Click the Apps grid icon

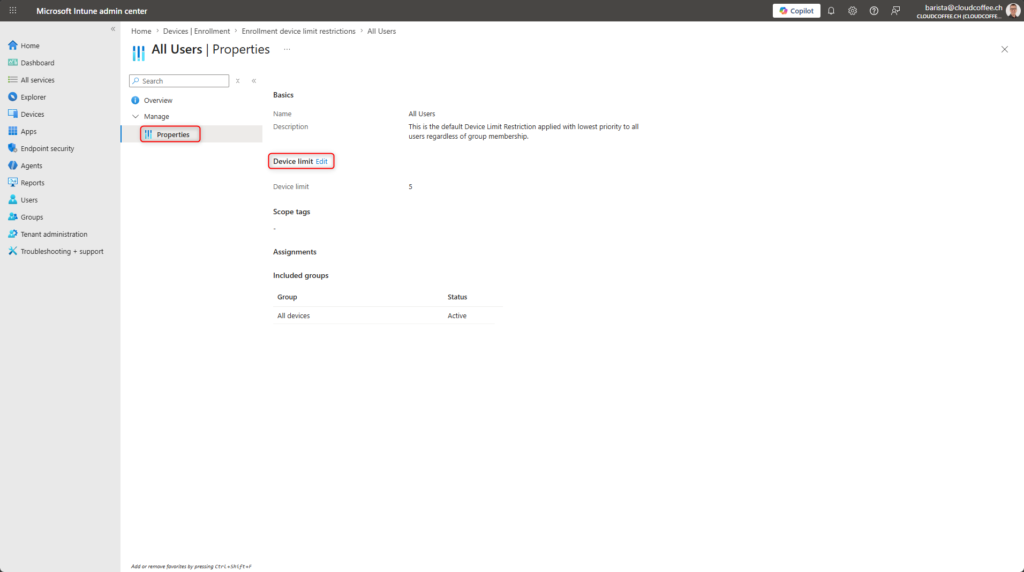(12, 131)
